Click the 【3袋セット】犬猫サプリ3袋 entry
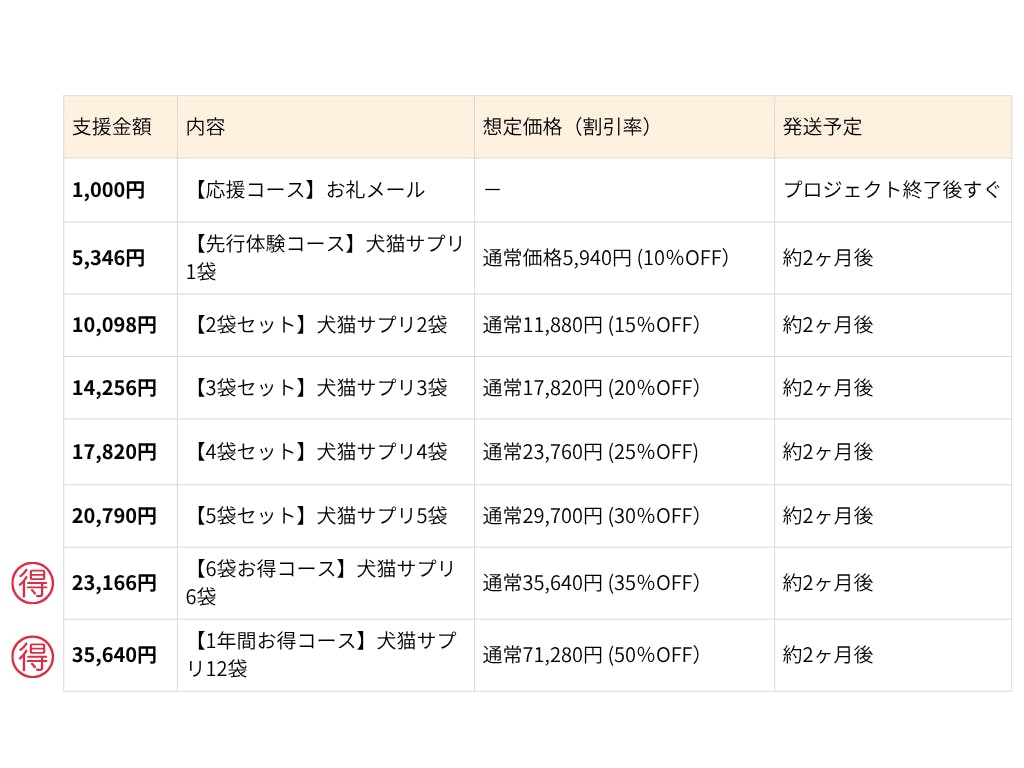1024x768 pixels. (317, 388)
